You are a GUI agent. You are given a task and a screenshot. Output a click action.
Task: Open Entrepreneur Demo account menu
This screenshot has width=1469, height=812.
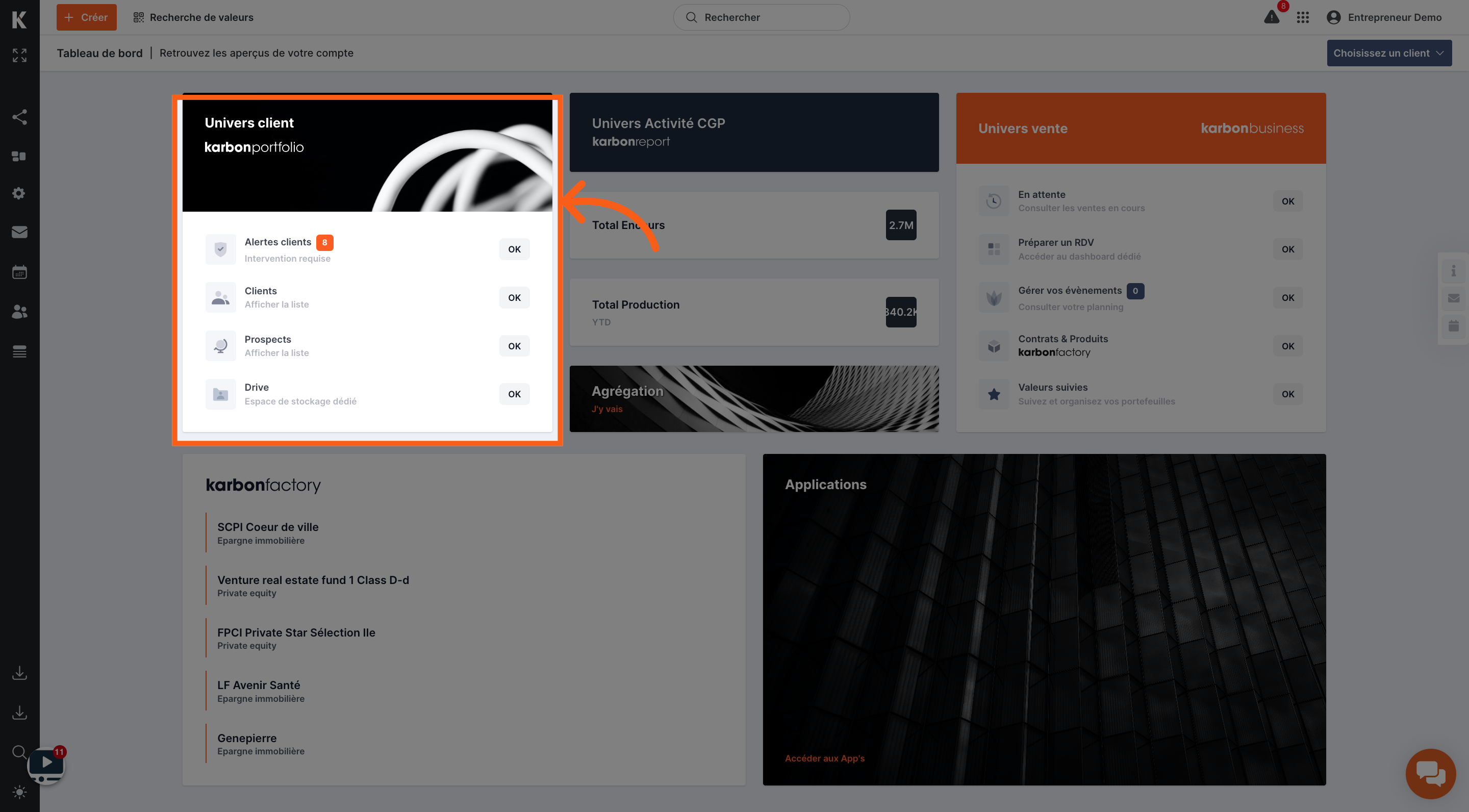1384,18
